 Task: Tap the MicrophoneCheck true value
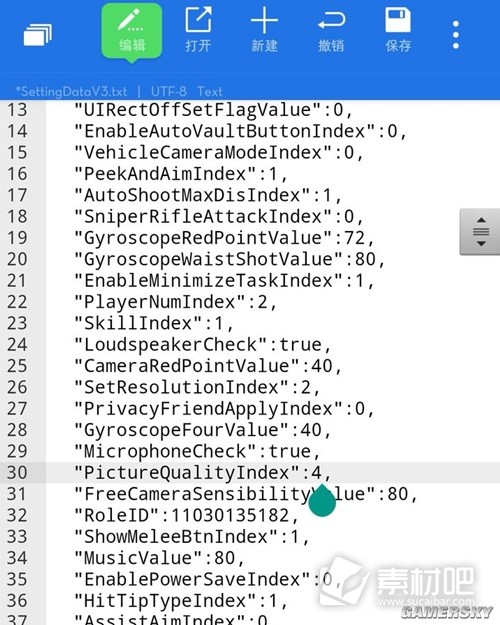[289, 451]
